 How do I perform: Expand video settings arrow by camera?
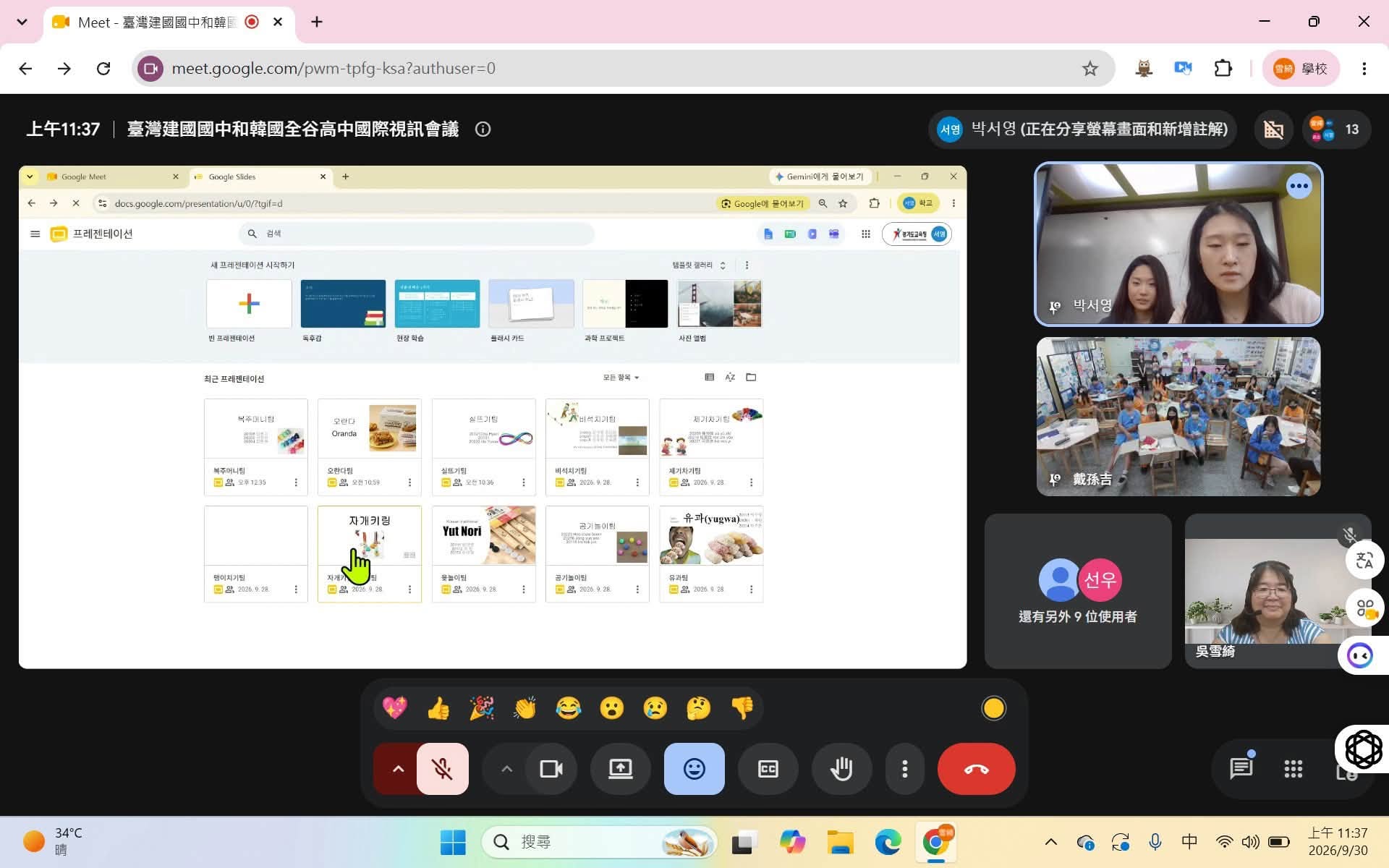pos(506,769)
